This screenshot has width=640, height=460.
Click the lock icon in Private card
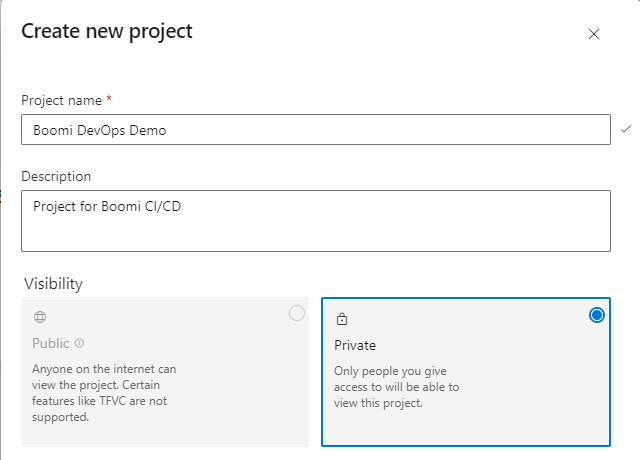pyautogui.click(x=342, y=319)
